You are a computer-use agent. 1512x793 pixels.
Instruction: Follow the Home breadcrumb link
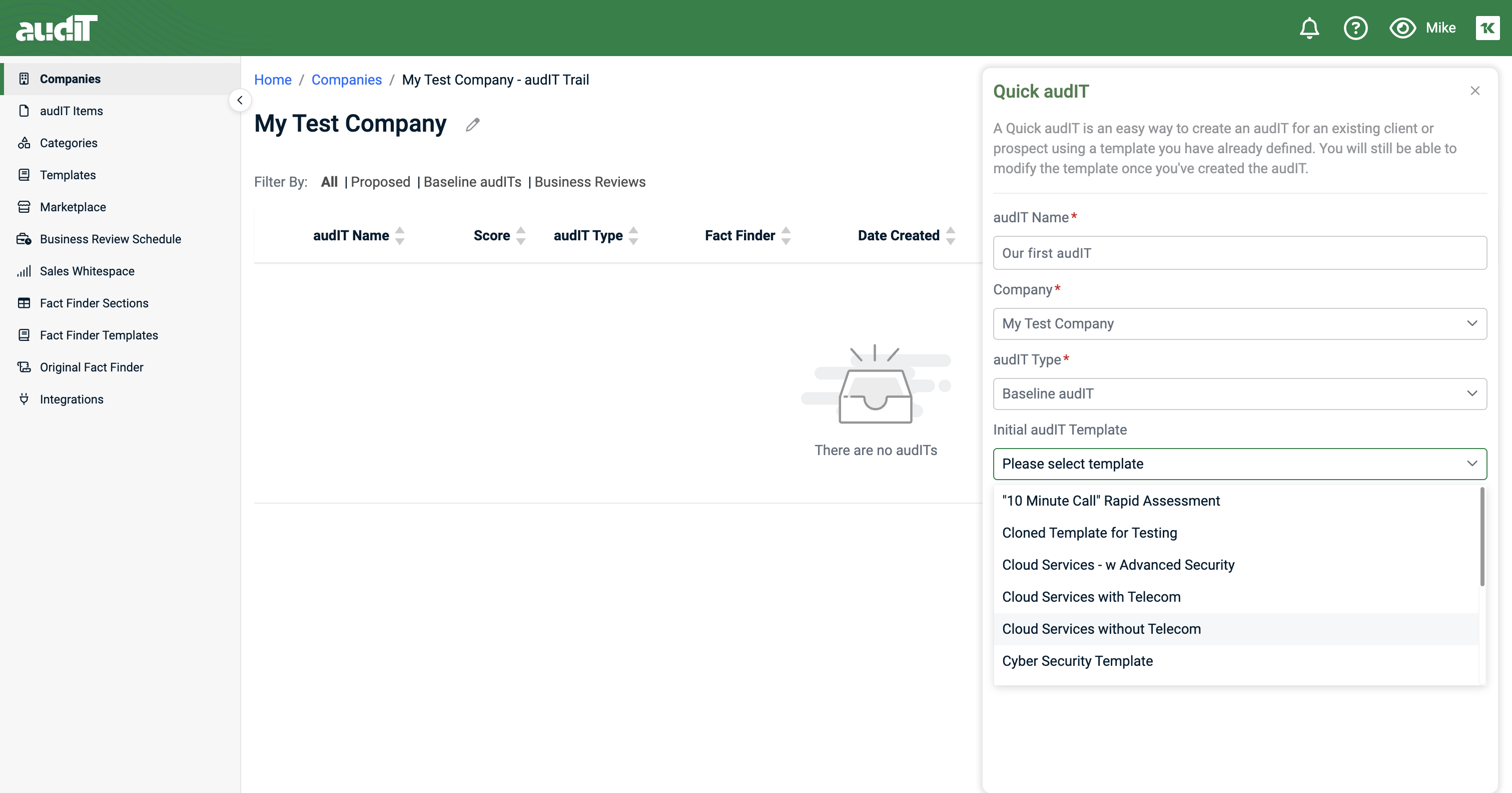(x=272, y=80)
